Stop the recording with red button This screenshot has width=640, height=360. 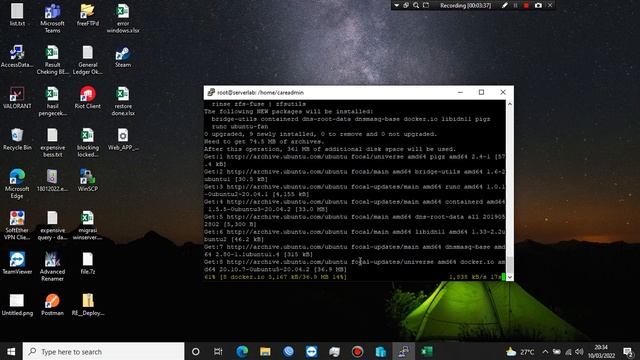527,5
